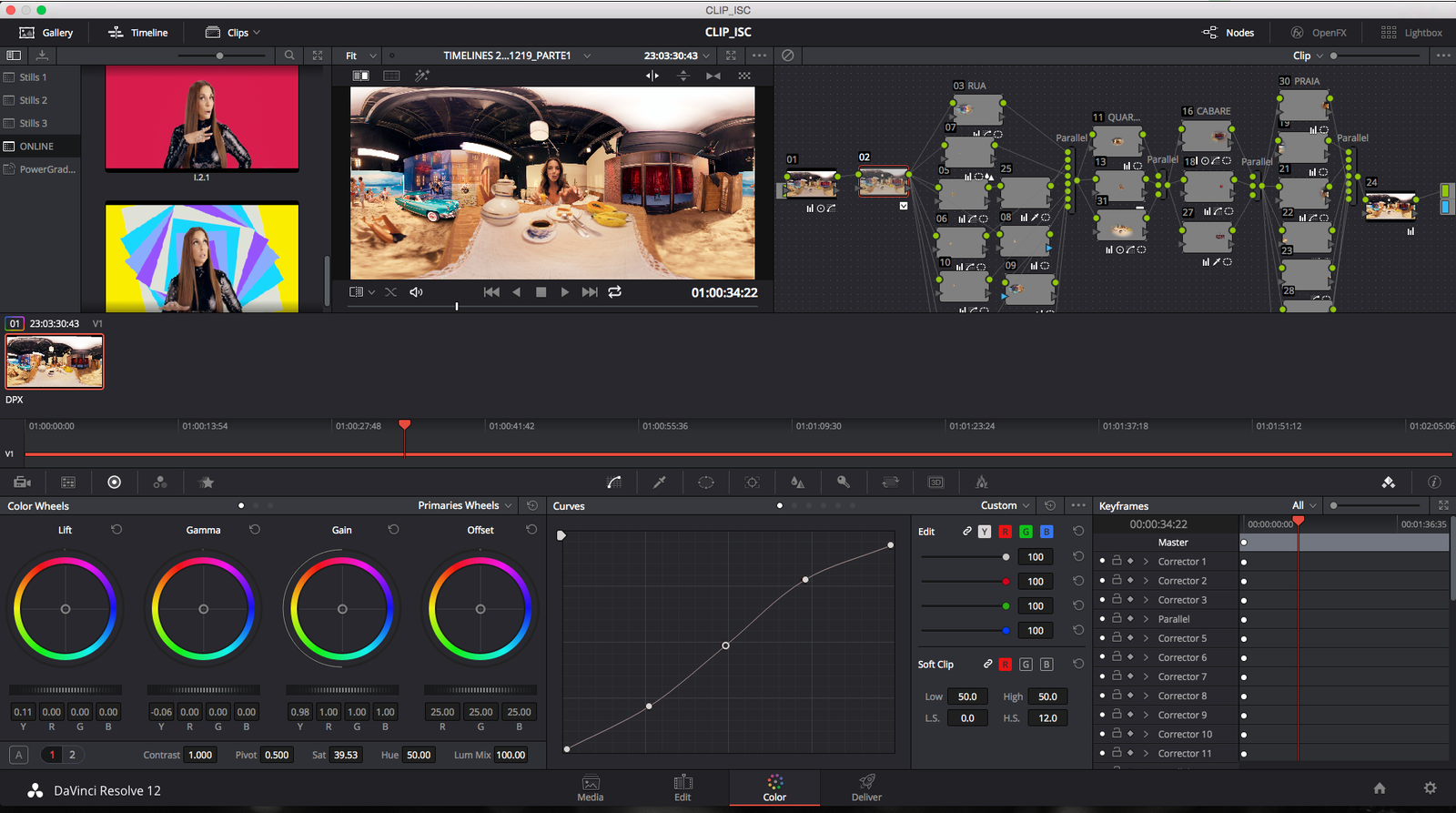The height and width of the screenshot is (813, 1456).
Task: Reset the Lift color wheel
Action: click(x=116, y=530)
